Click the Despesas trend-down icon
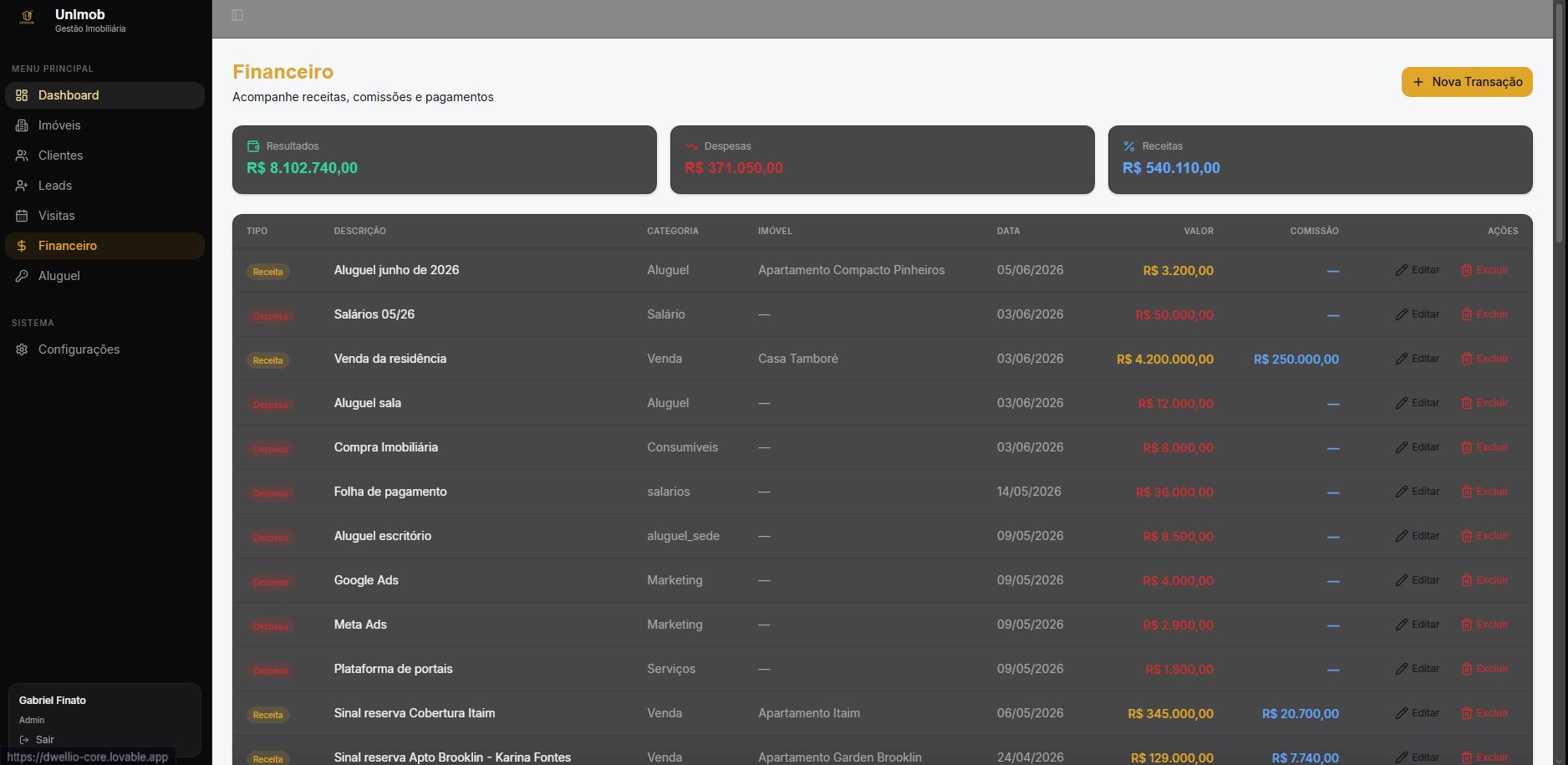Screen dimensions: 1568x765 coord(691,146)
